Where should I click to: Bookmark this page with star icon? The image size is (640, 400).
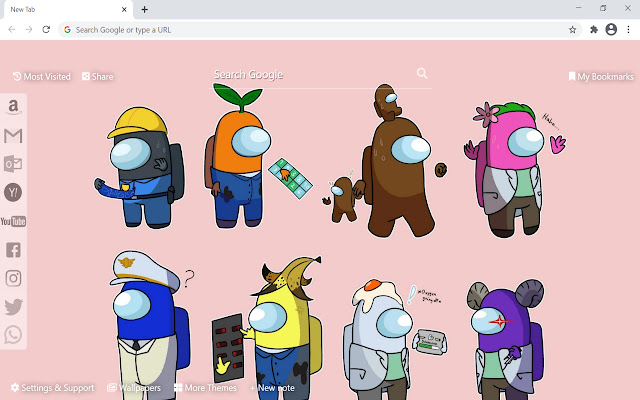point(572,30)
